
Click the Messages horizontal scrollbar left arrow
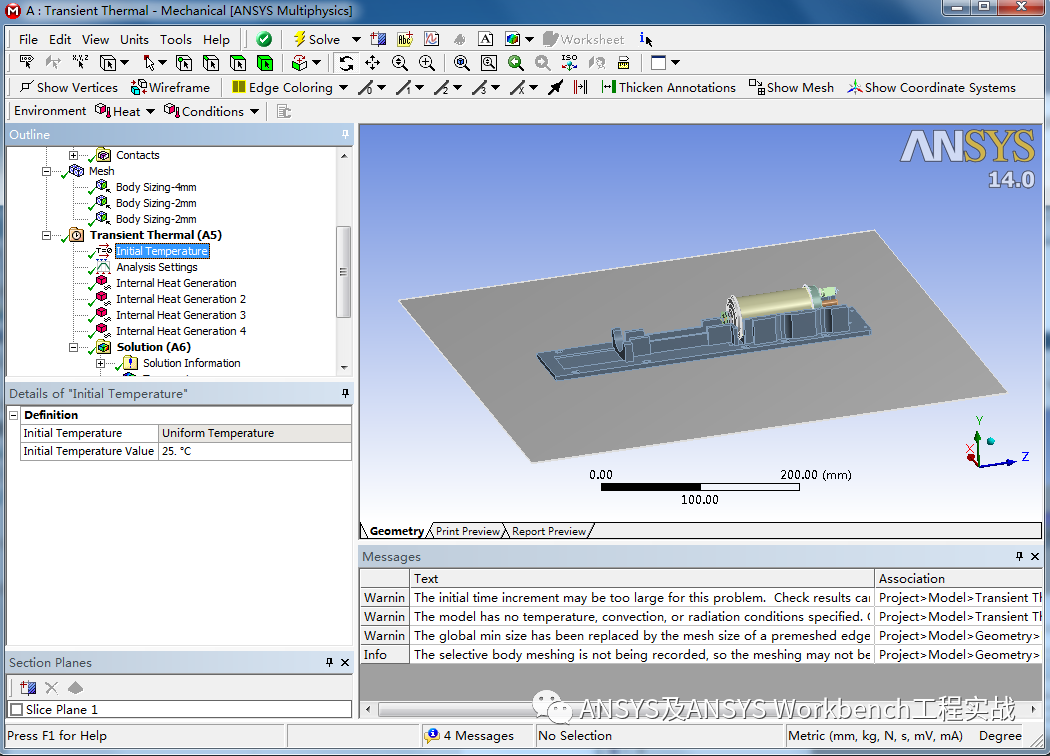click(x=368, y=708)
